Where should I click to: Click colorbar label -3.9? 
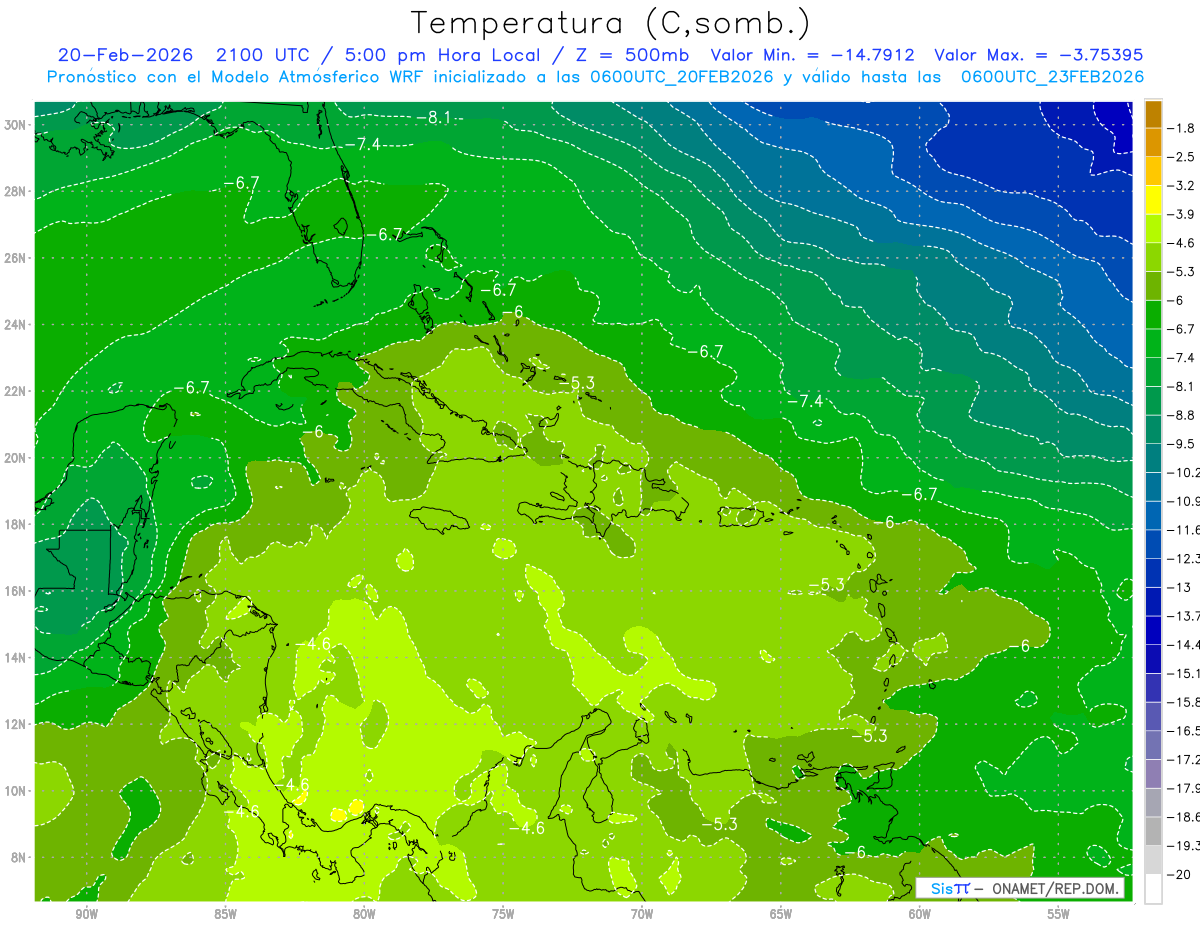(1183, 215)
